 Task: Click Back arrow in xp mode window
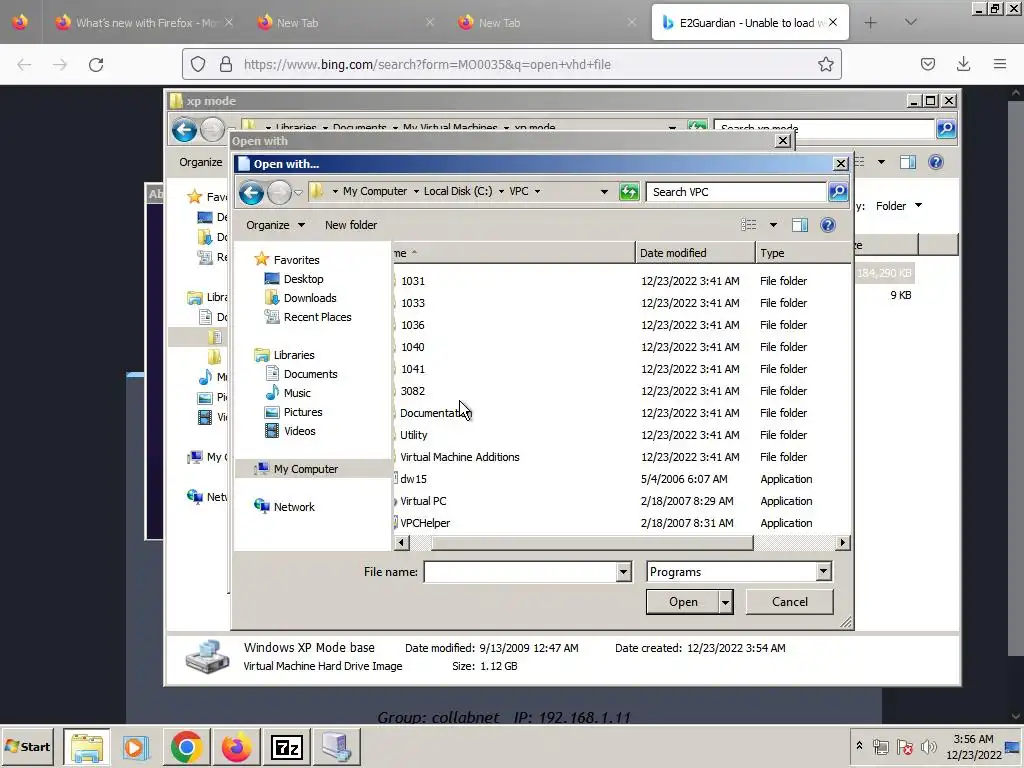point(184,130)
